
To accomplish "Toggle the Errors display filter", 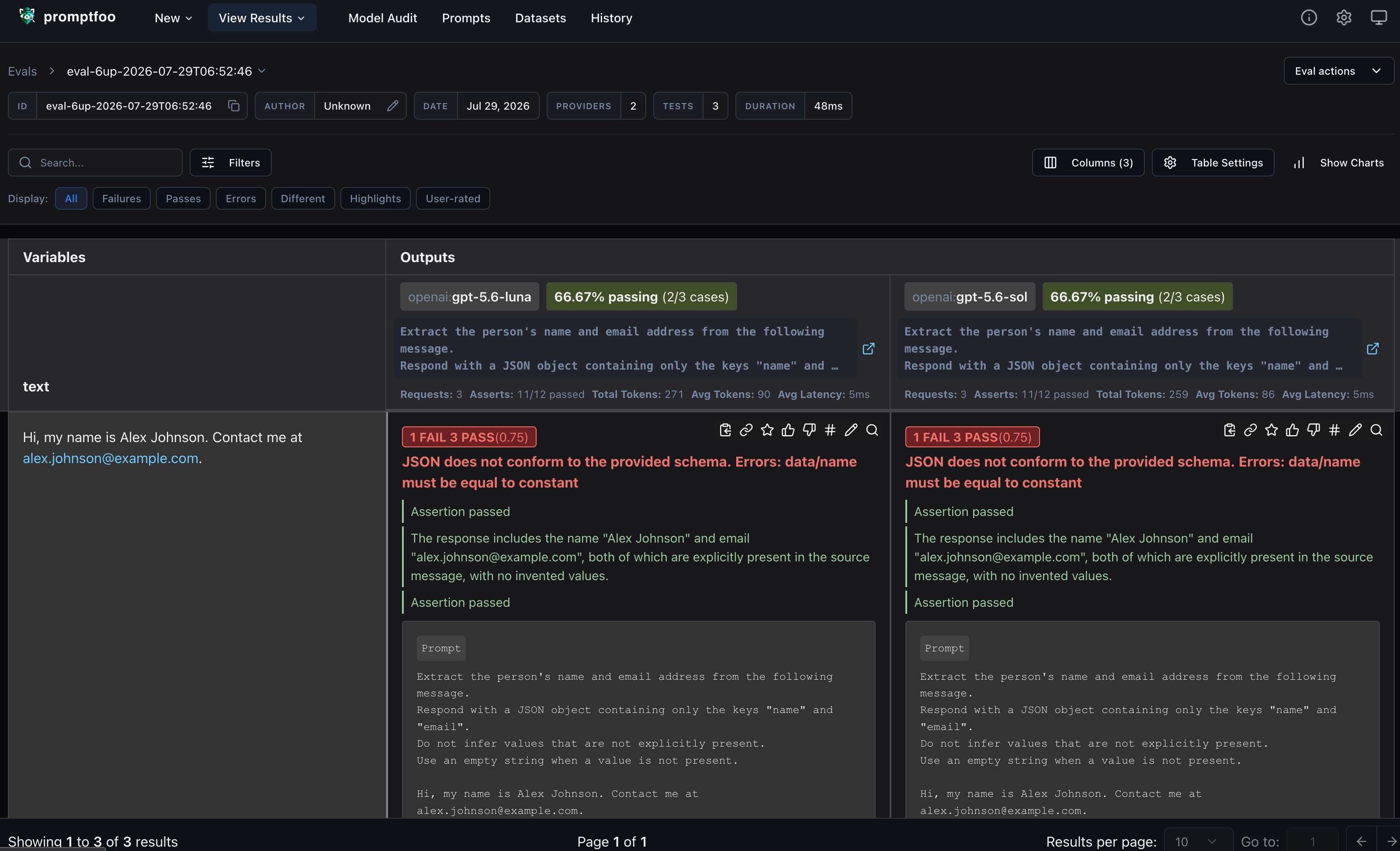I will (x=241, y=198).
